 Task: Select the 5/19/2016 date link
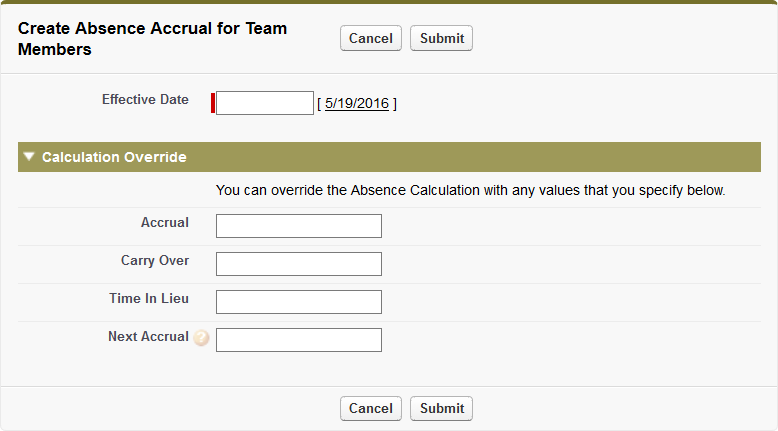[x=357, y=103]
